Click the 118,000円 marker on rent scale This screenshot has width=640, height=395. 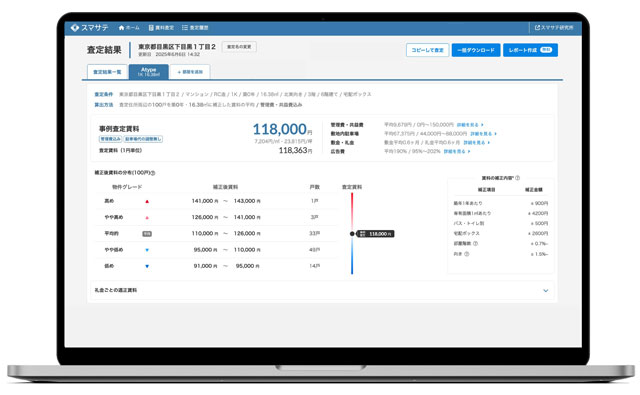click(375, 234)
